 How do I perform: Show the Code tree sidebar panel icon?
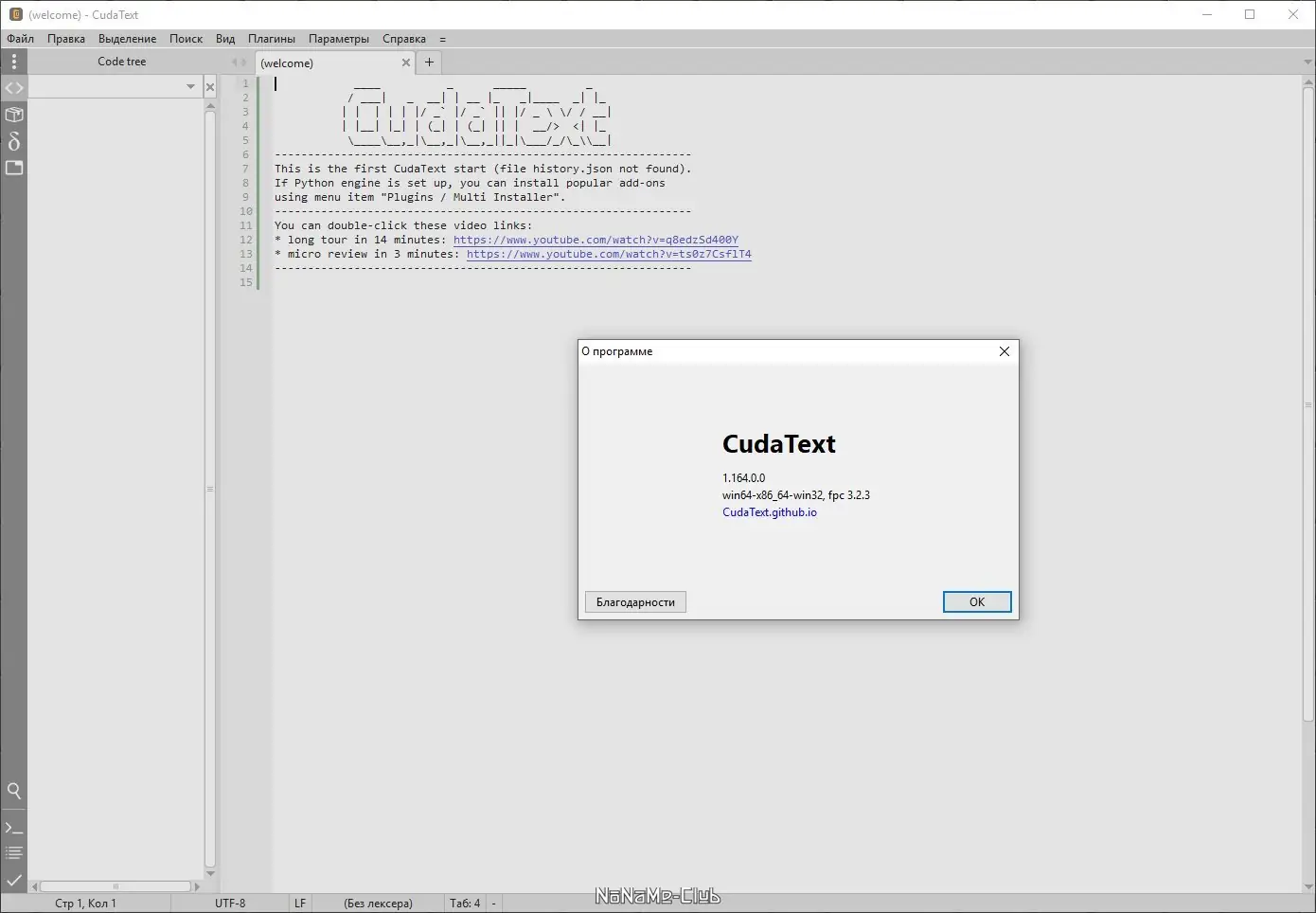coord(14,88)
